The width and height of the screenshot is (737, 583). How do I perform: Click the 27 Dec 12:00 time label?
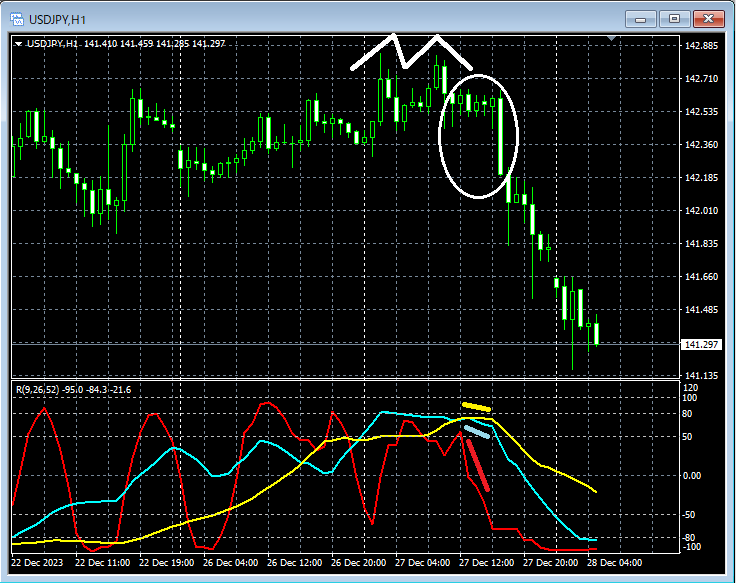point(486,563)
